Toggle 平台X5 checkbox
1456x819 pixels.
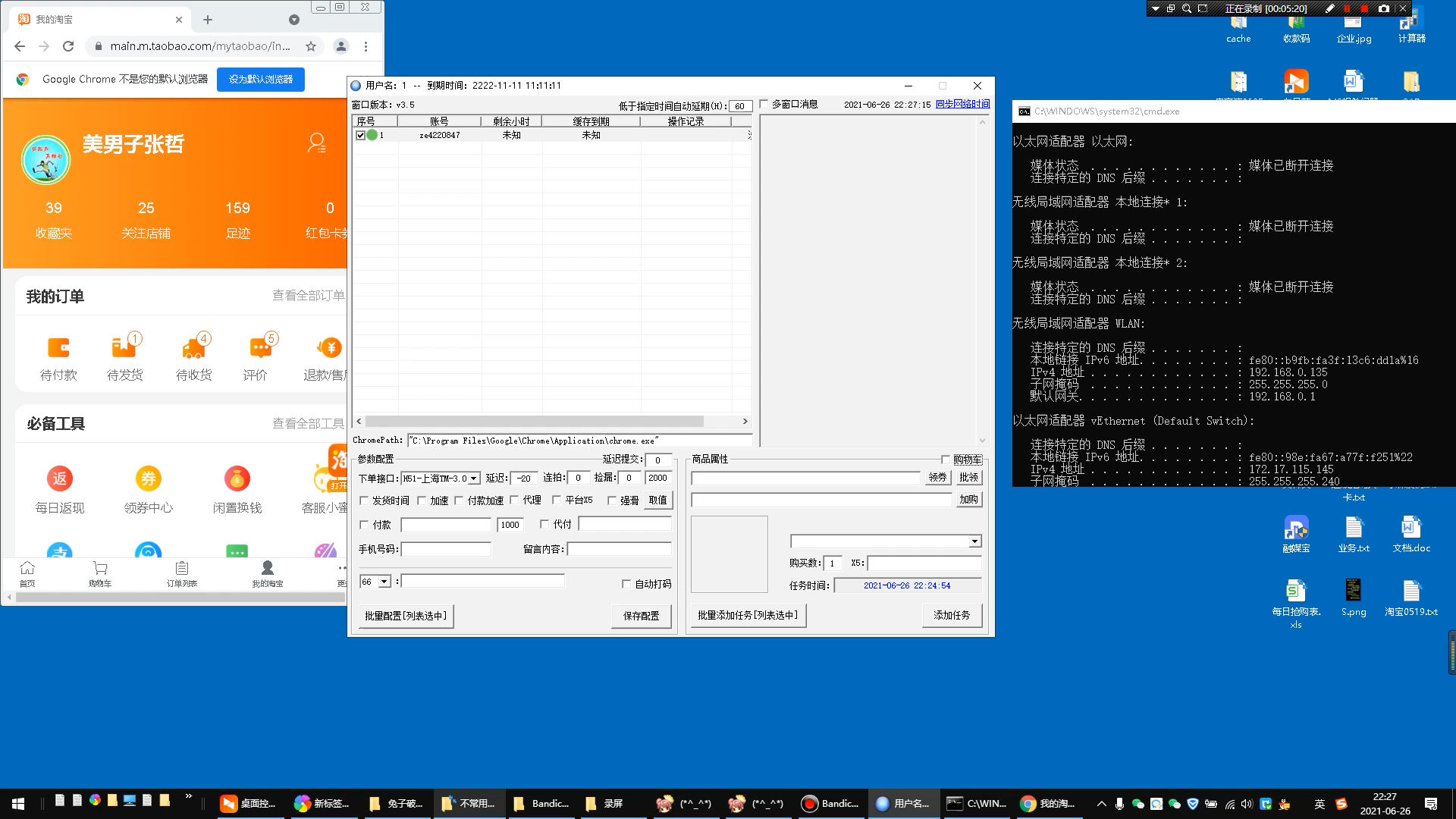[557, 500]
